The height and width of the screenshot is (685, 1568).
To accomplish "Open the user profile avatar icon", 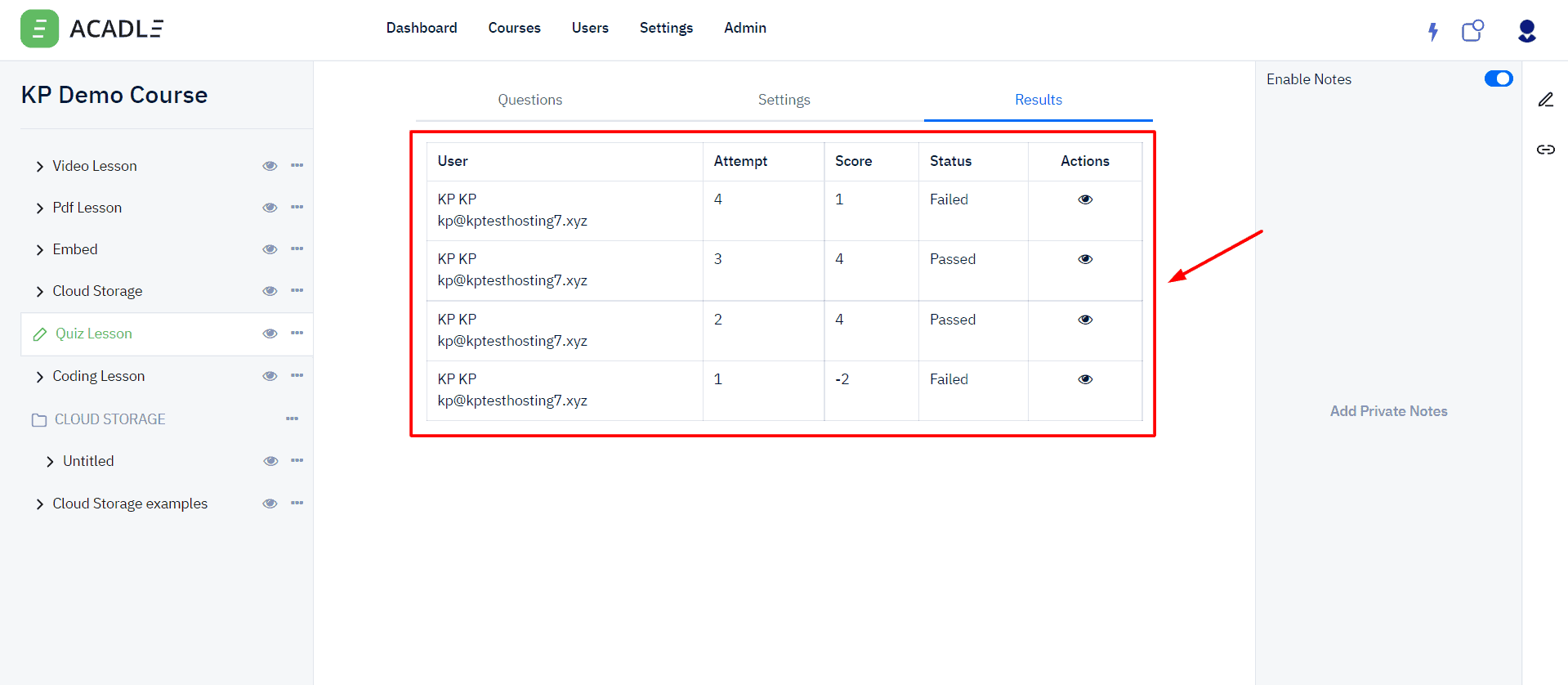I will click(x=1526, y=31).
